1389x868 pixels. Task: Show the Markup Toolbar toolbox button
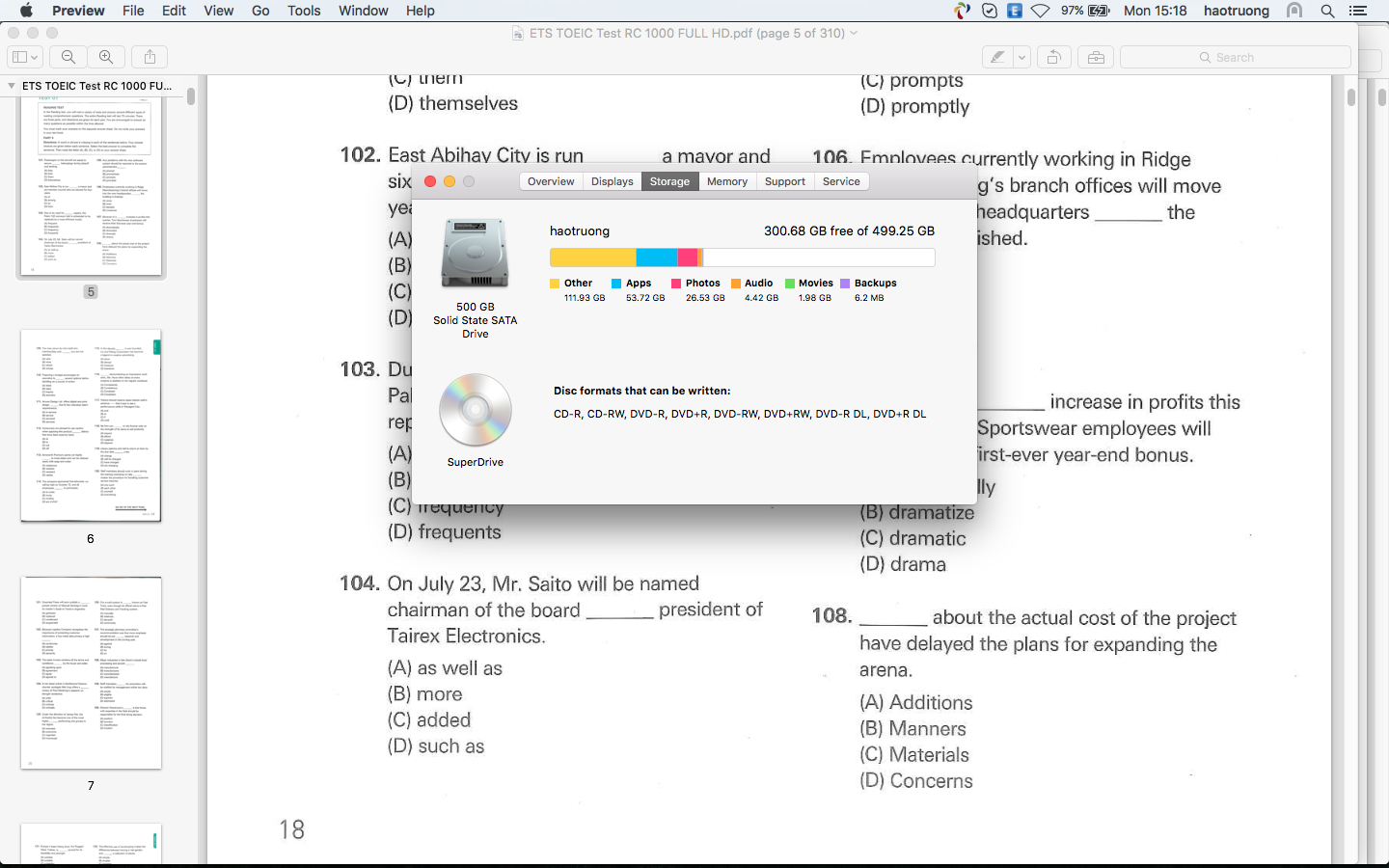pyautogui.click(x=1096, y=58)
